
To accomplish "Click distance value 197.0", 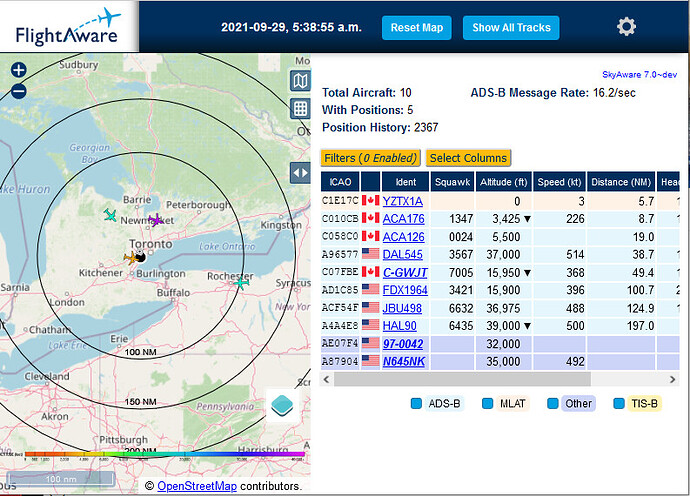I will [640, 326].
